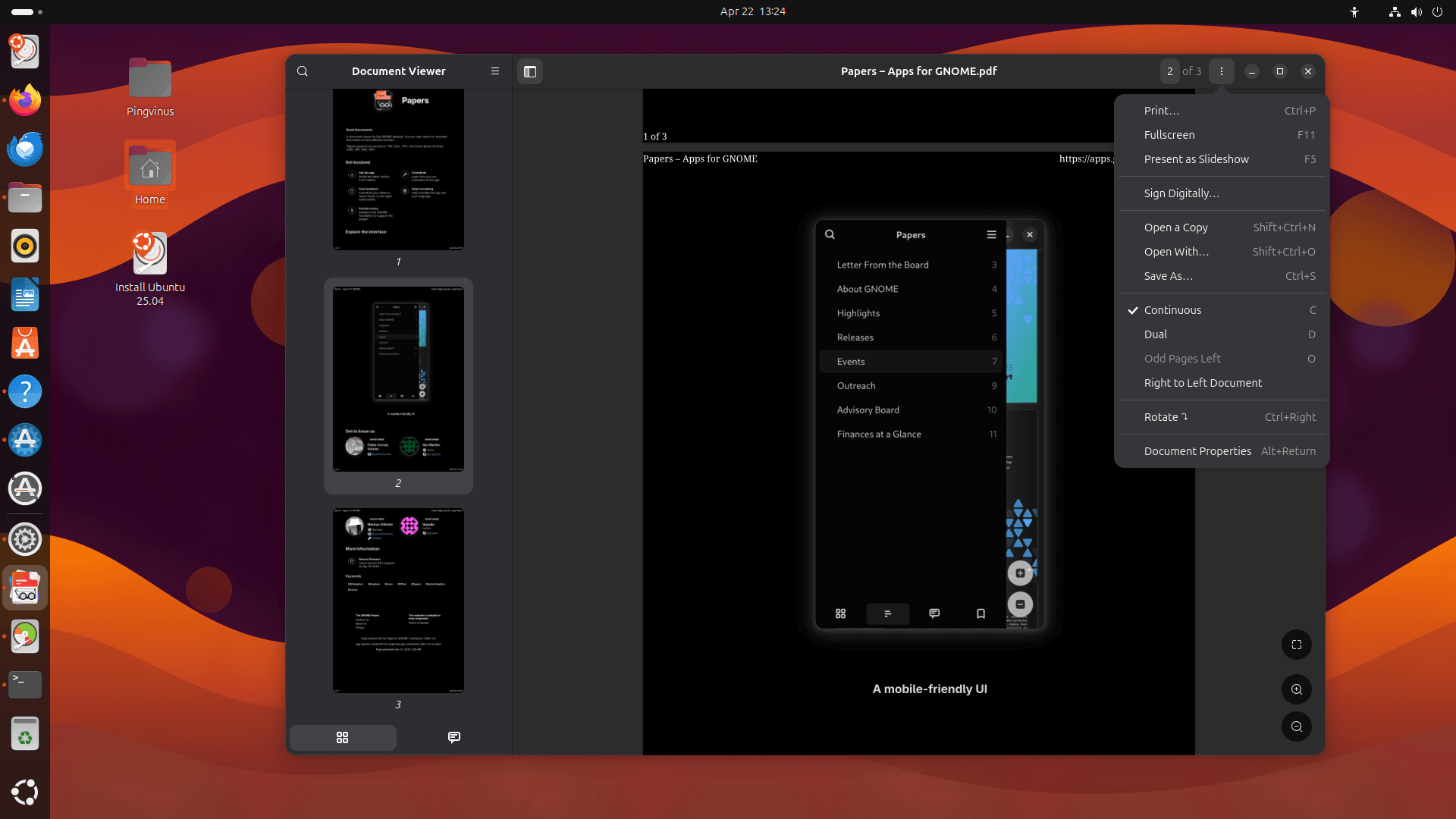Choose Open With… entry

pyautogui.click(x=1222, y=252)
